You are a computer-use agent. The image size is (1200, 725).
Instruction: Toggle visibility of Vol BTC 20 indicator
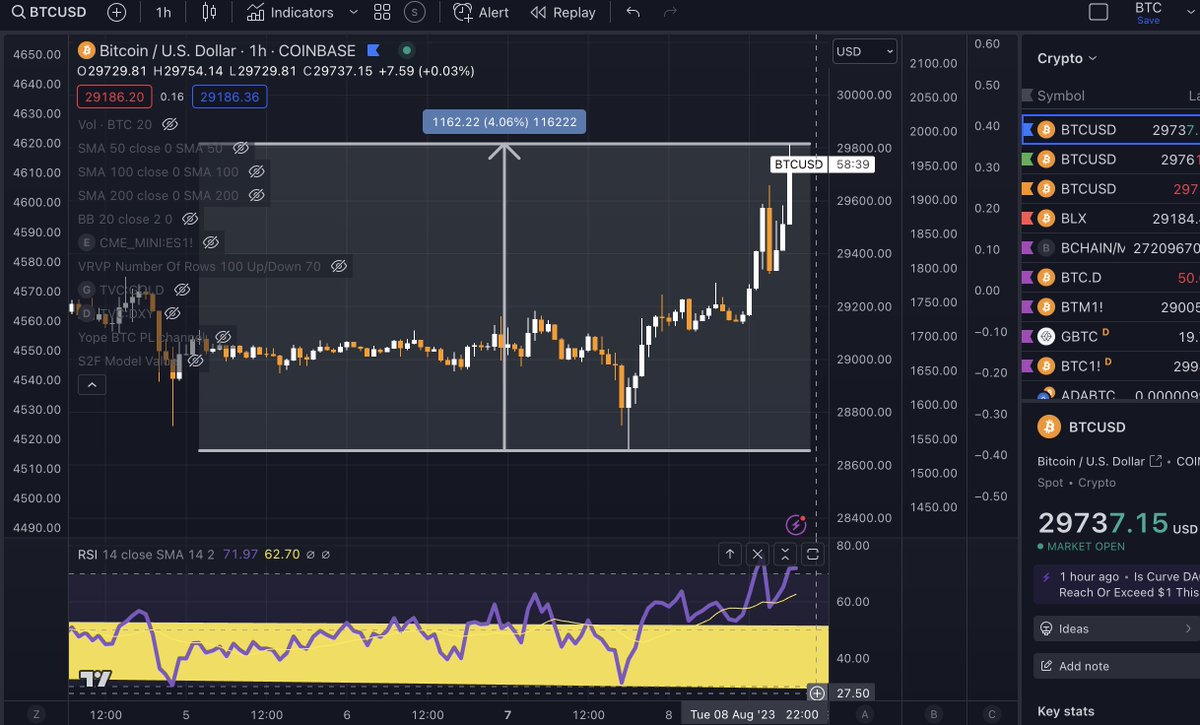(169, 124)
